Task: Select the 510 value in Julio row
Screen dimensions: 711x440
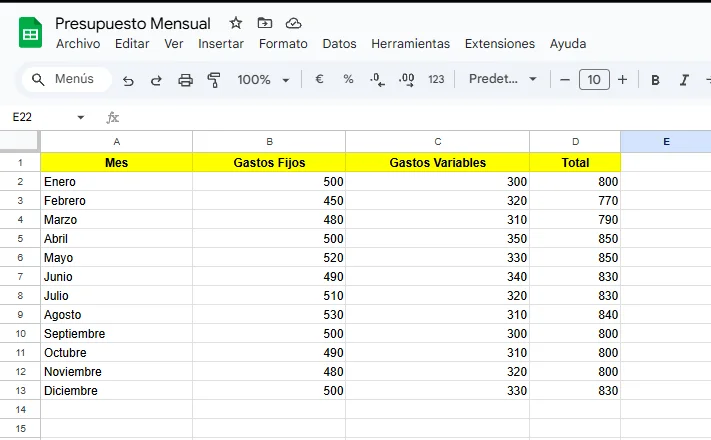Action: (x=269, y=296)
